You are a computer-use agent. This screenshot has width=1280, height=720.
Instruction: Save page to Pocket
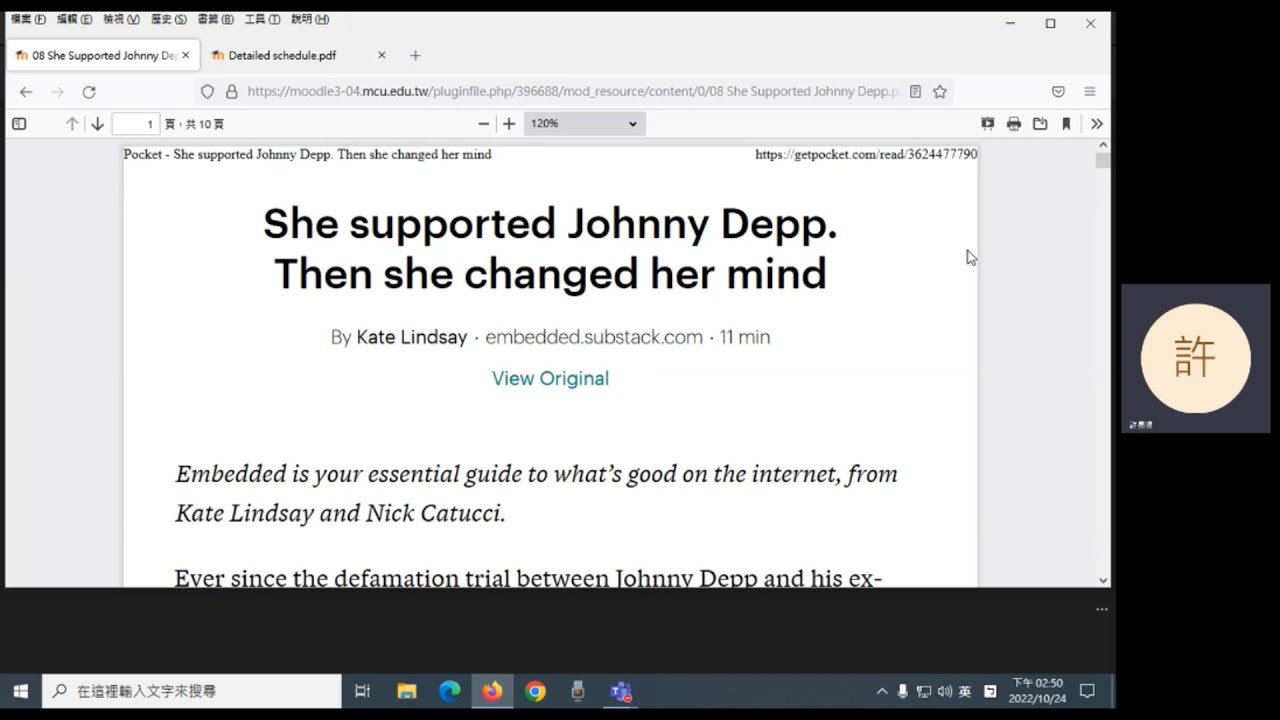tap(1058, 92)
